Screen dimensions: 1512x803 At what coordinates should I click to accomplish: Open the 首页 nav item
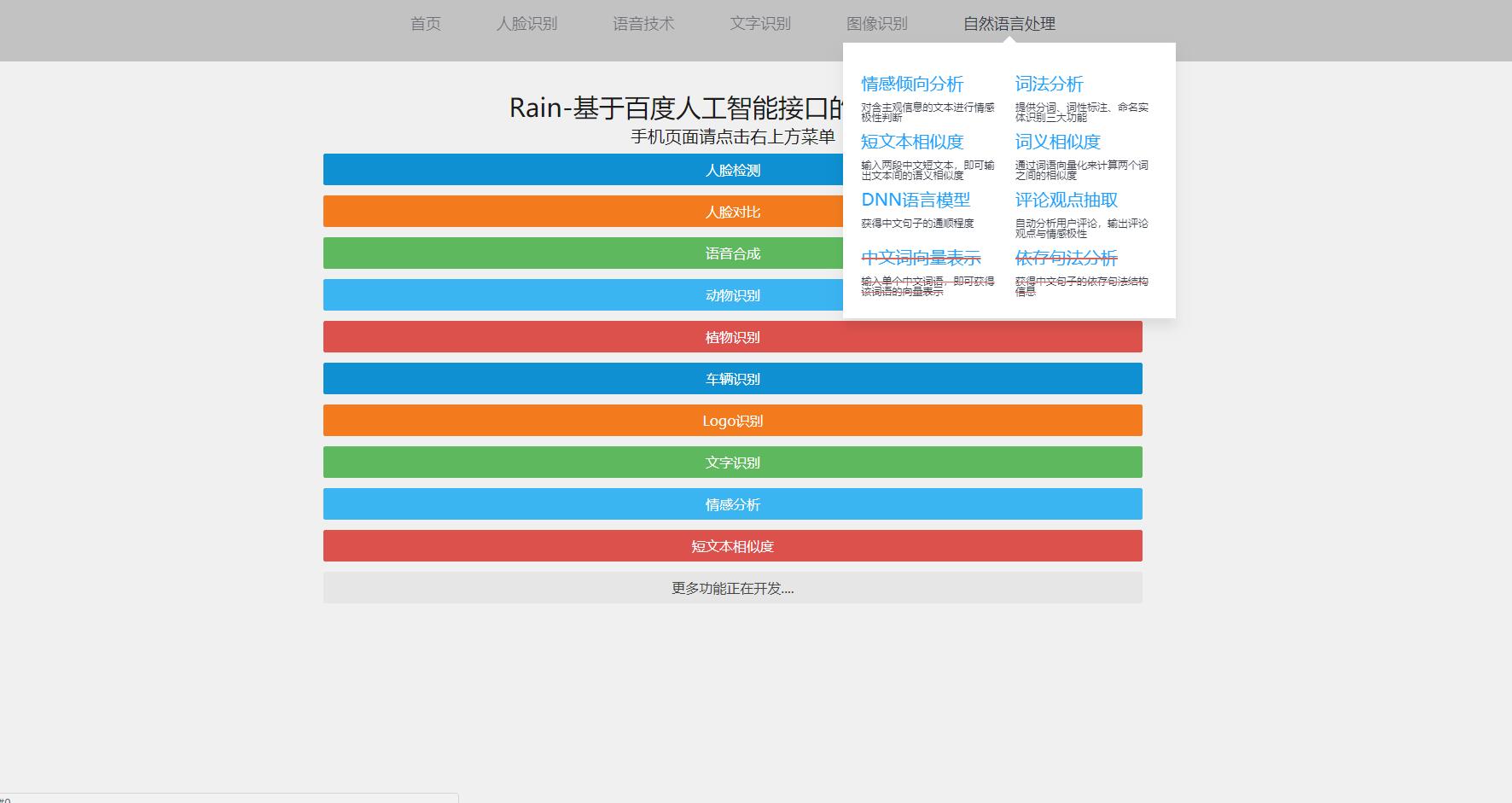pyautogui.click(x=425, y=24)
